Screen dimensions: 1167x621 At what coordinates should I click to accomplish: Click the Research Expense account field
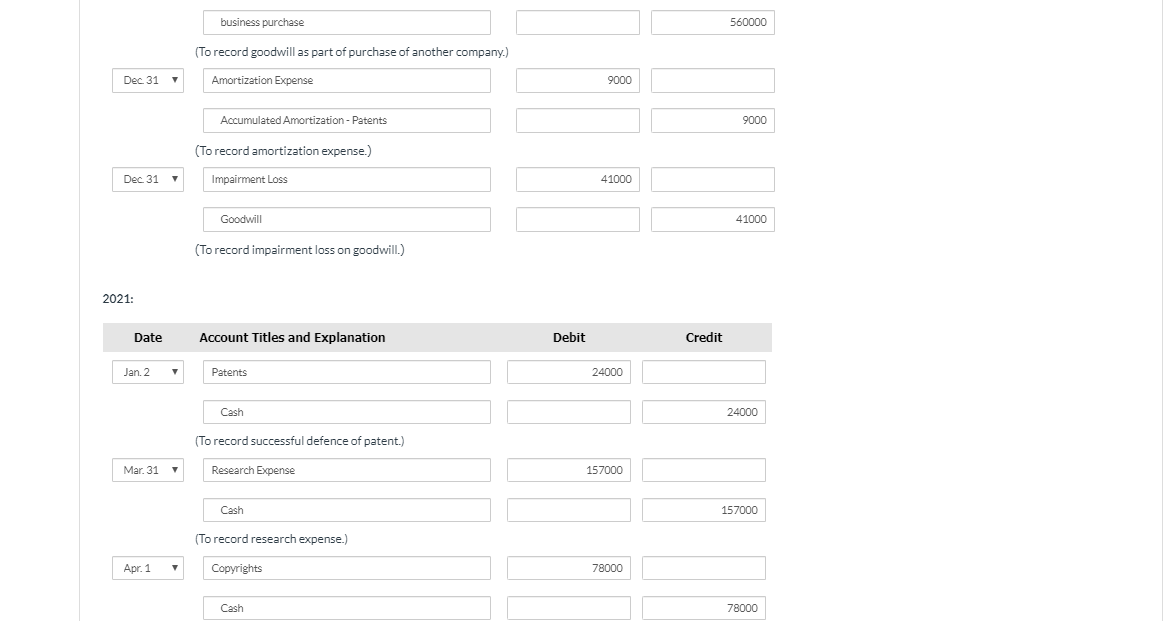(x=346, y=469)
